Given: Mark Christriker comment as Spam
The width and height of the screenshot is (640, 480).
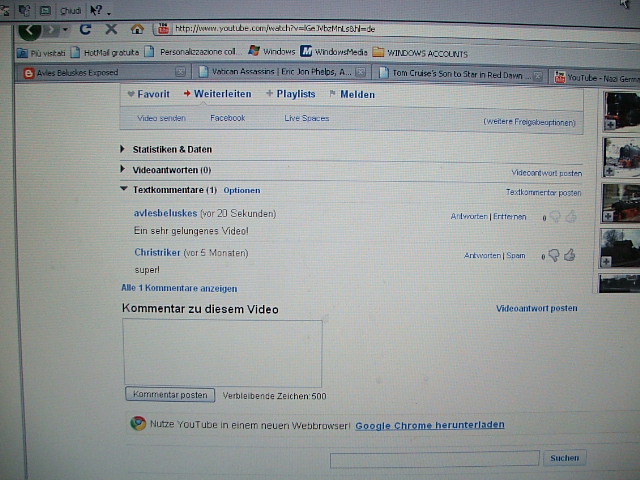Looking at the screenshot, I should pyautogui.click(x=516, y=256).
